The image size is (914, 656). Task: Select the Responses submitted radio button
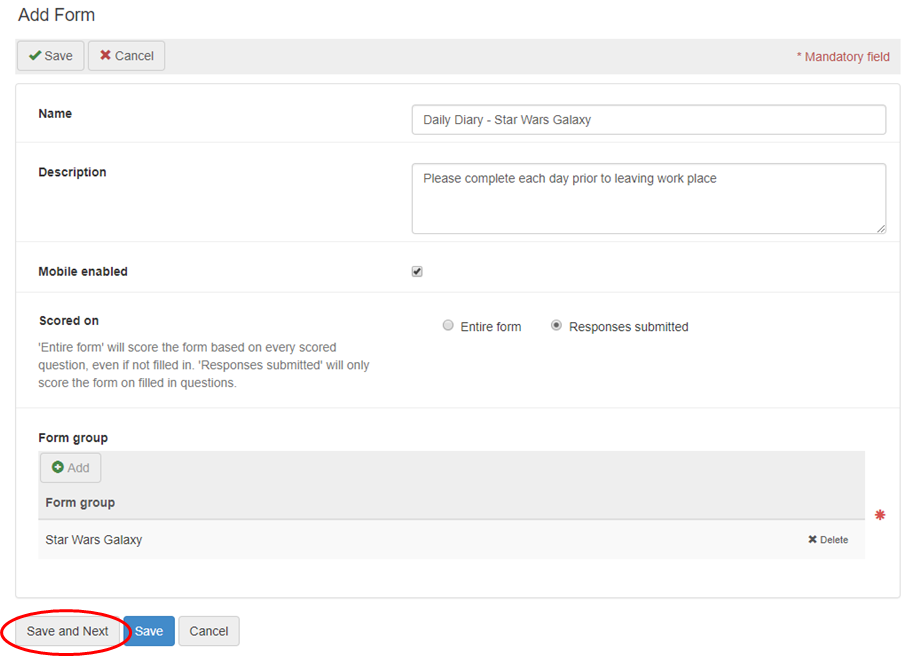pyautogui.click(x=556, y=326)
